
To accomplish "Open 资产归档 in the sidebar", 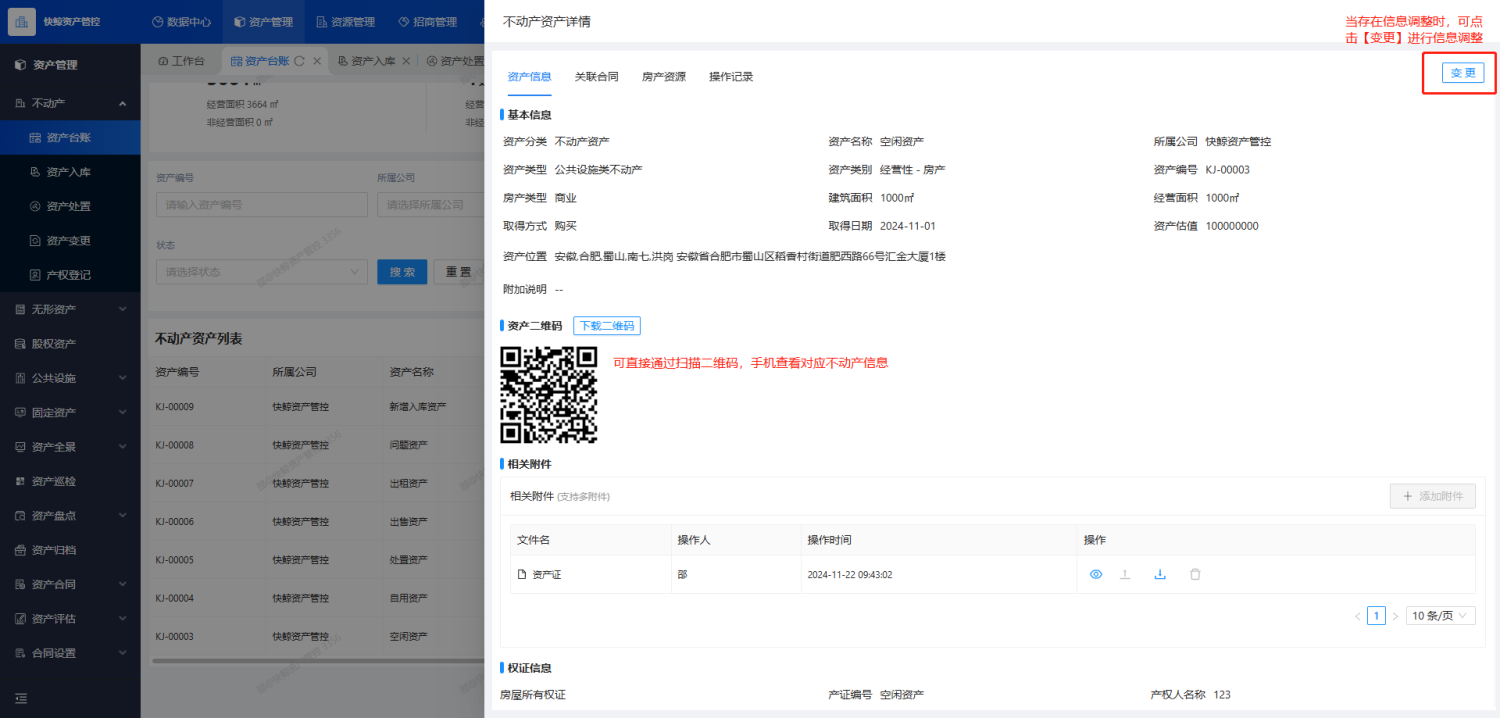I will [x=70, y=550].
